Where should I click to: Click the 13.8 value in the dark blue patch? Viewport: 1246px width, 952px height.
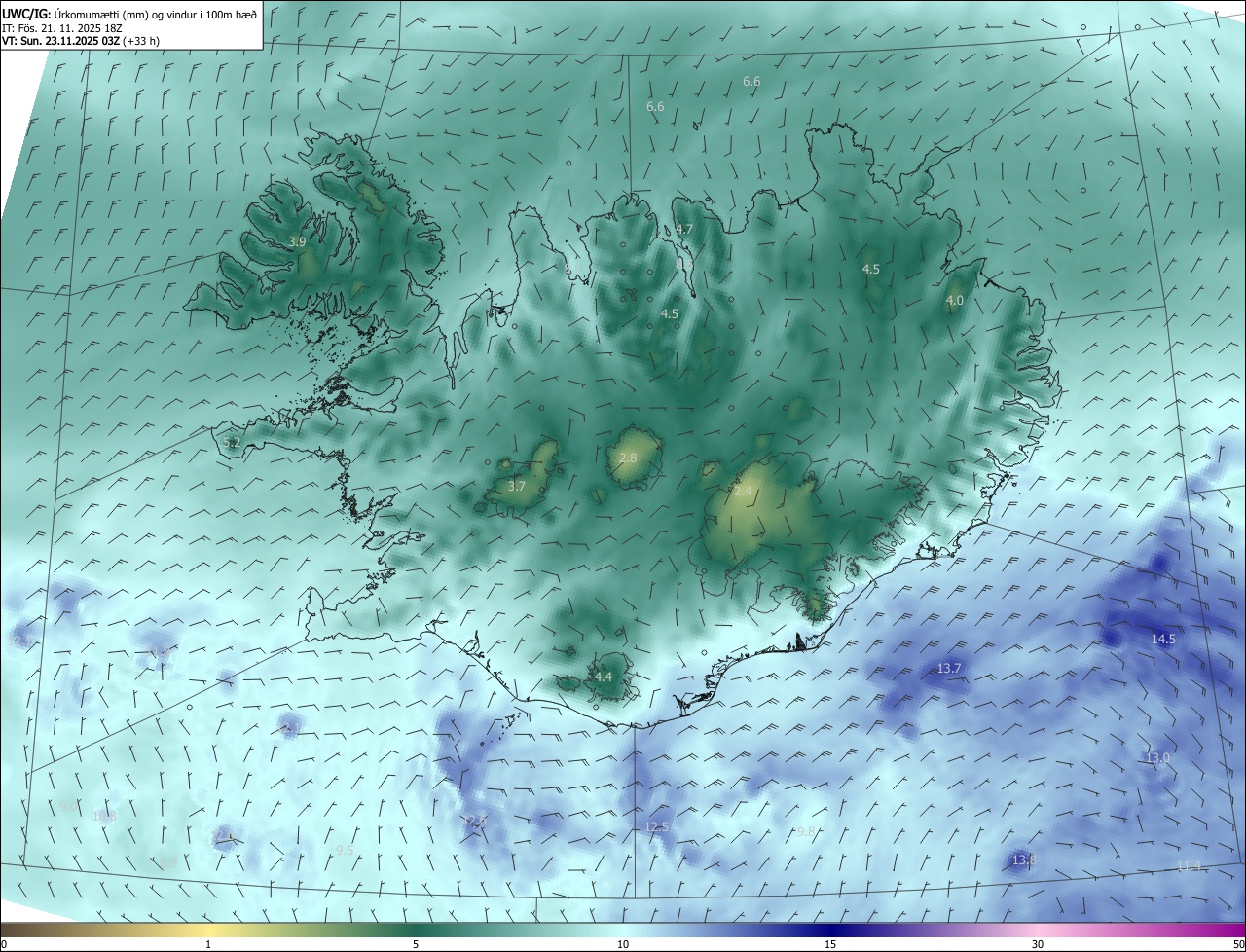click(1024, 860)
